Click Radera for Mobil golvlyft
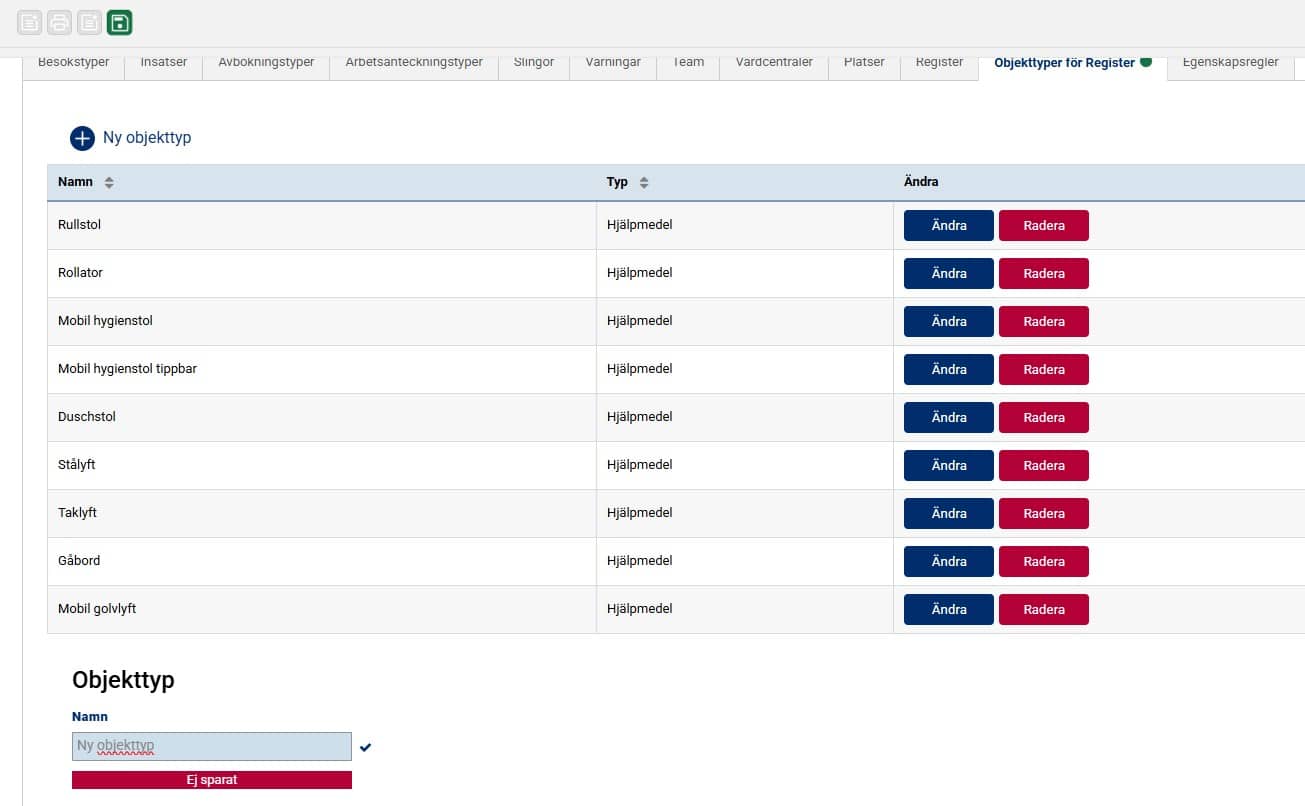 click(1043, 609)
